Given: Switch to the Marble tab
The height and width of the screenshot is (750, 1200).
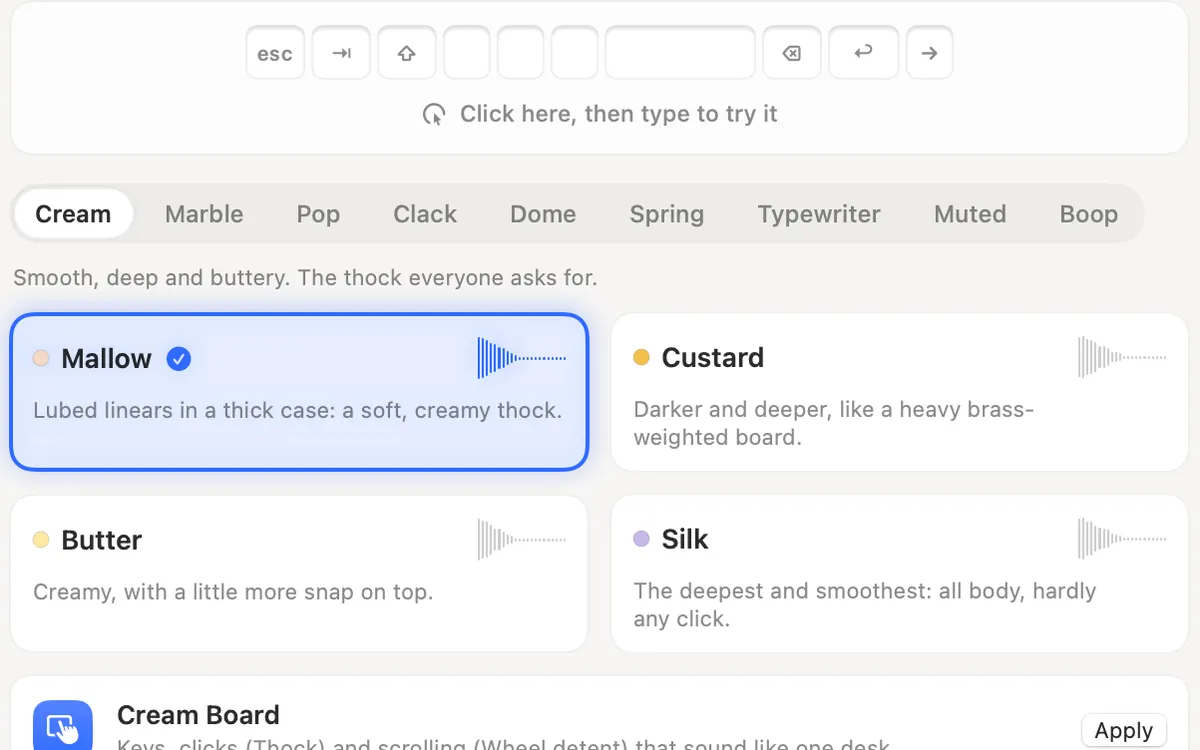Looking at the screenshot, I should (x=204, y=214).
